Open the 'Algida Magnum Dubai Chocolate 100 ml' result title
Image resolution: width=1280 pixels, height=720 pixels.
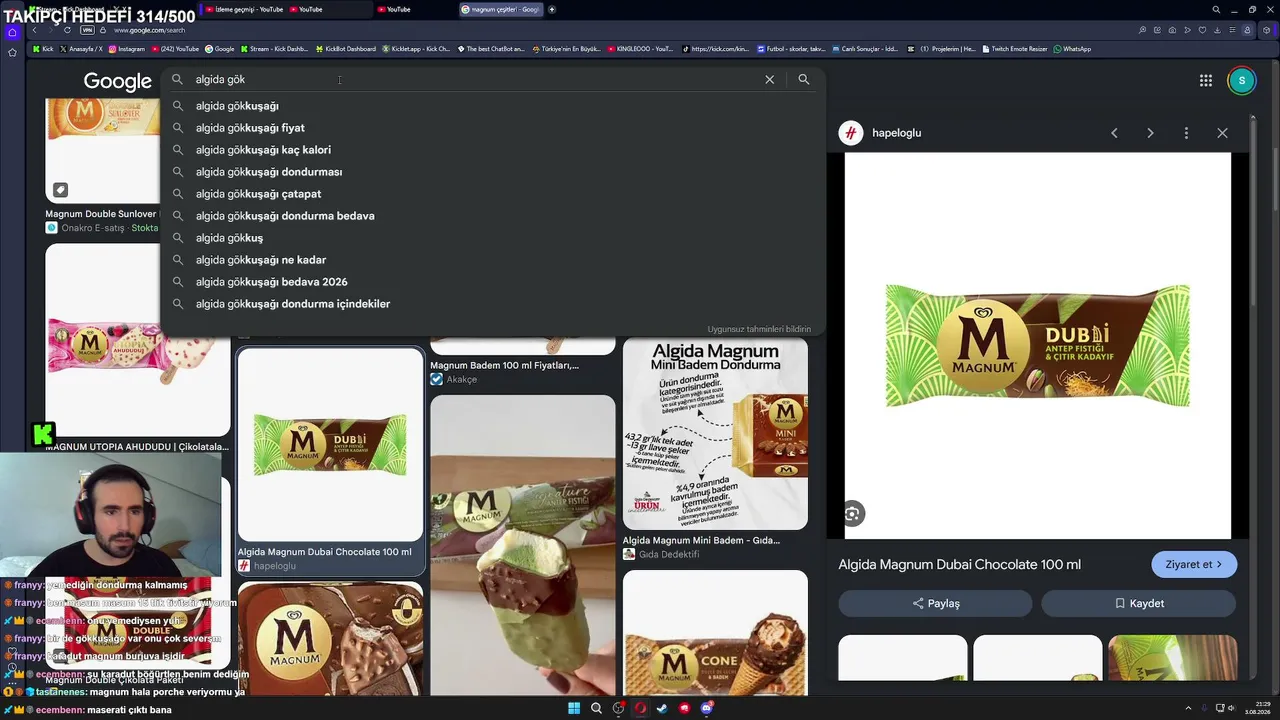coord(325,552)
